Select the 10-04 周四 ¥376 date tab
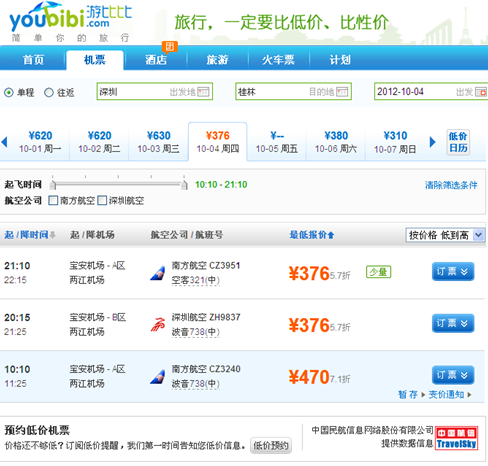488x466 pixels. click(218, 142)
